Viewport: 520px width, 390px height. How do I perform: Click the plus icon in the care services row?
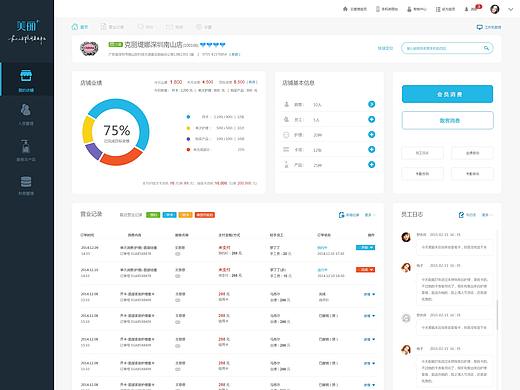point(372,134)
